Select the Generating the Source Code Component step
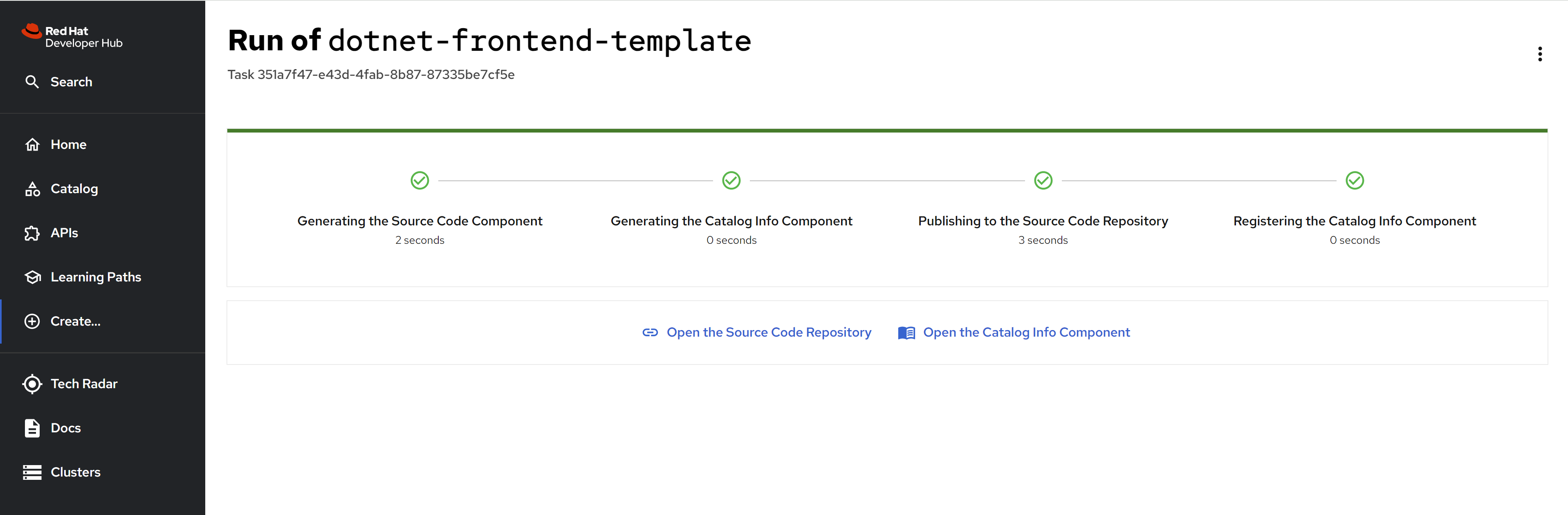The image size is (1568, 515). pos(419,221)
